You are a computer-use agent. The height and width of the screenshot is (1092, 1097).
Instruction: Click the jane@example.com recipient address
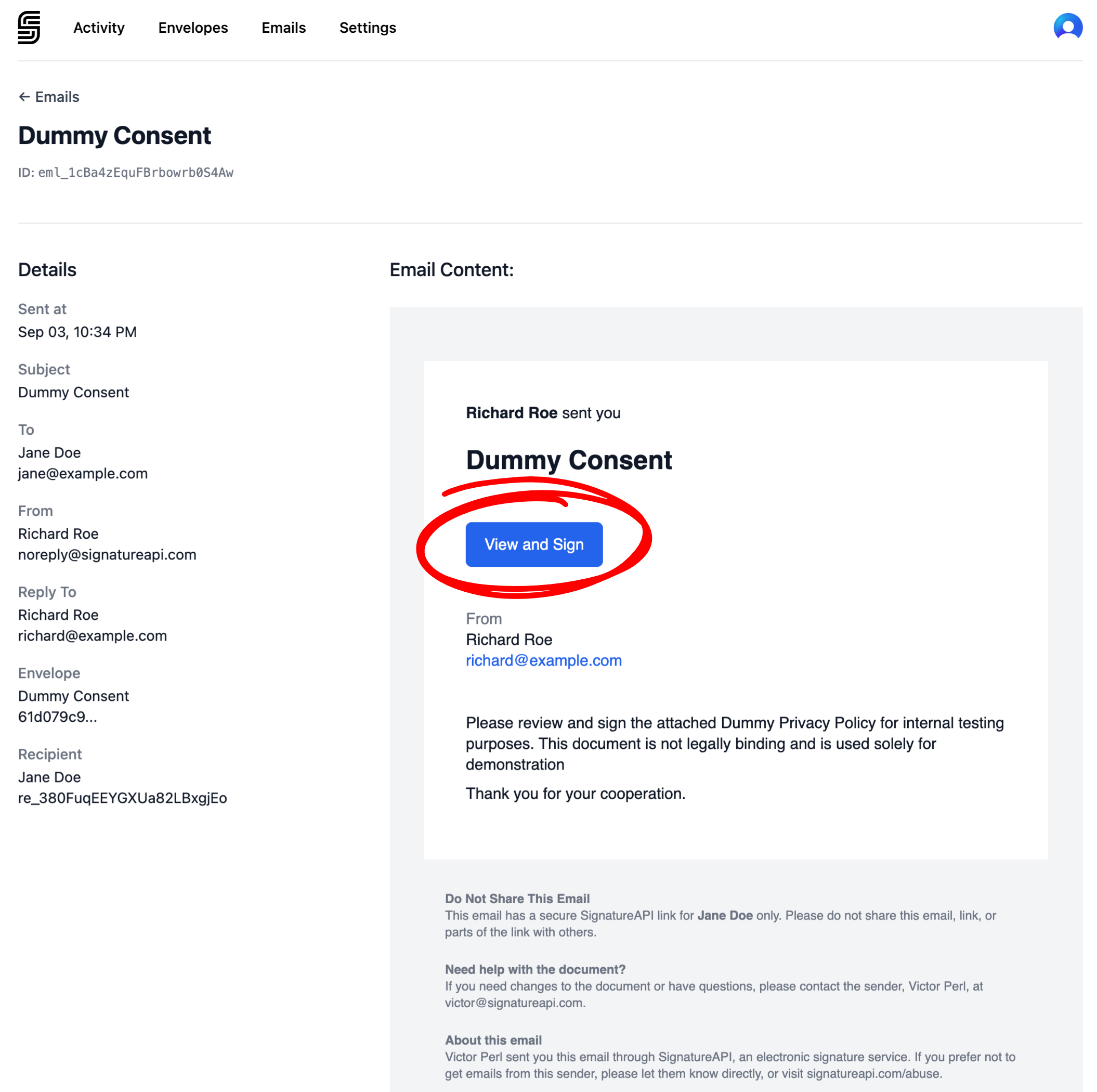point(83,474)
